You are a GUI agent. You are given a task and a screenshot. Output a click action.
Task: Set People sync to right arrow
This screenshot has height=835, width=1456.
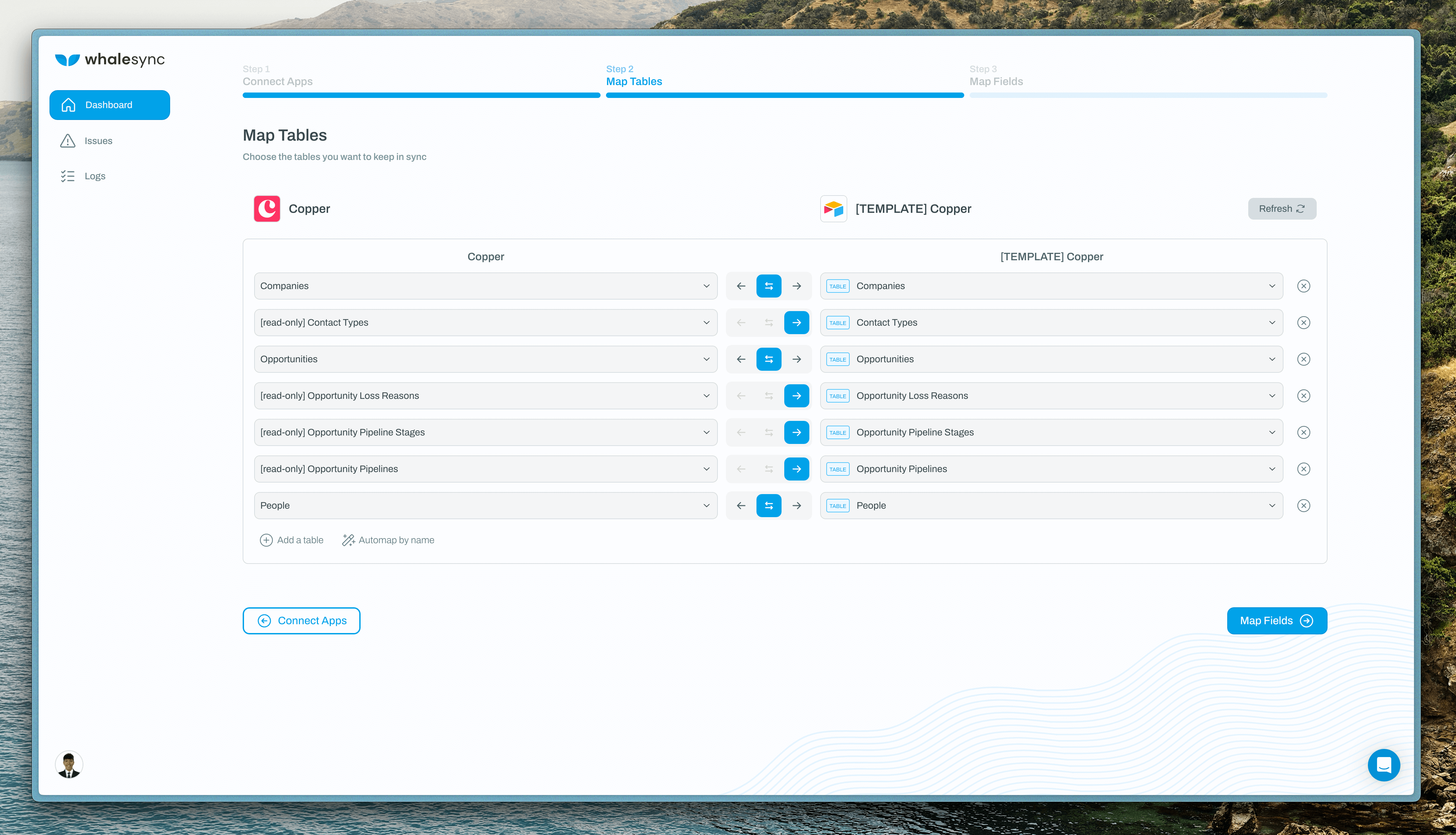tap(796, 506)
